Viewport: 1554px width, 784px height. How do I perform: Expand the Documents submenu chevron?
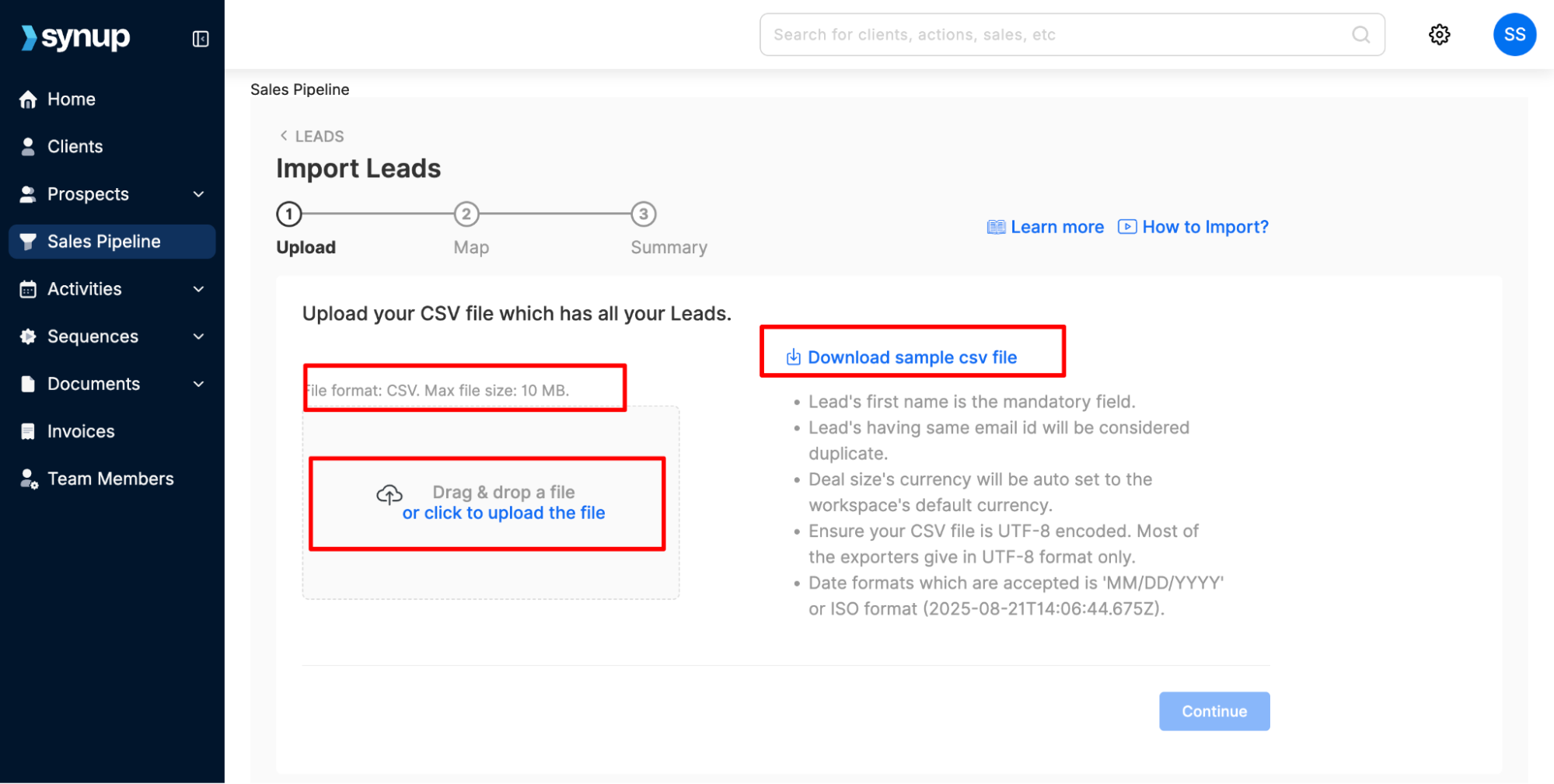(199, 384)
